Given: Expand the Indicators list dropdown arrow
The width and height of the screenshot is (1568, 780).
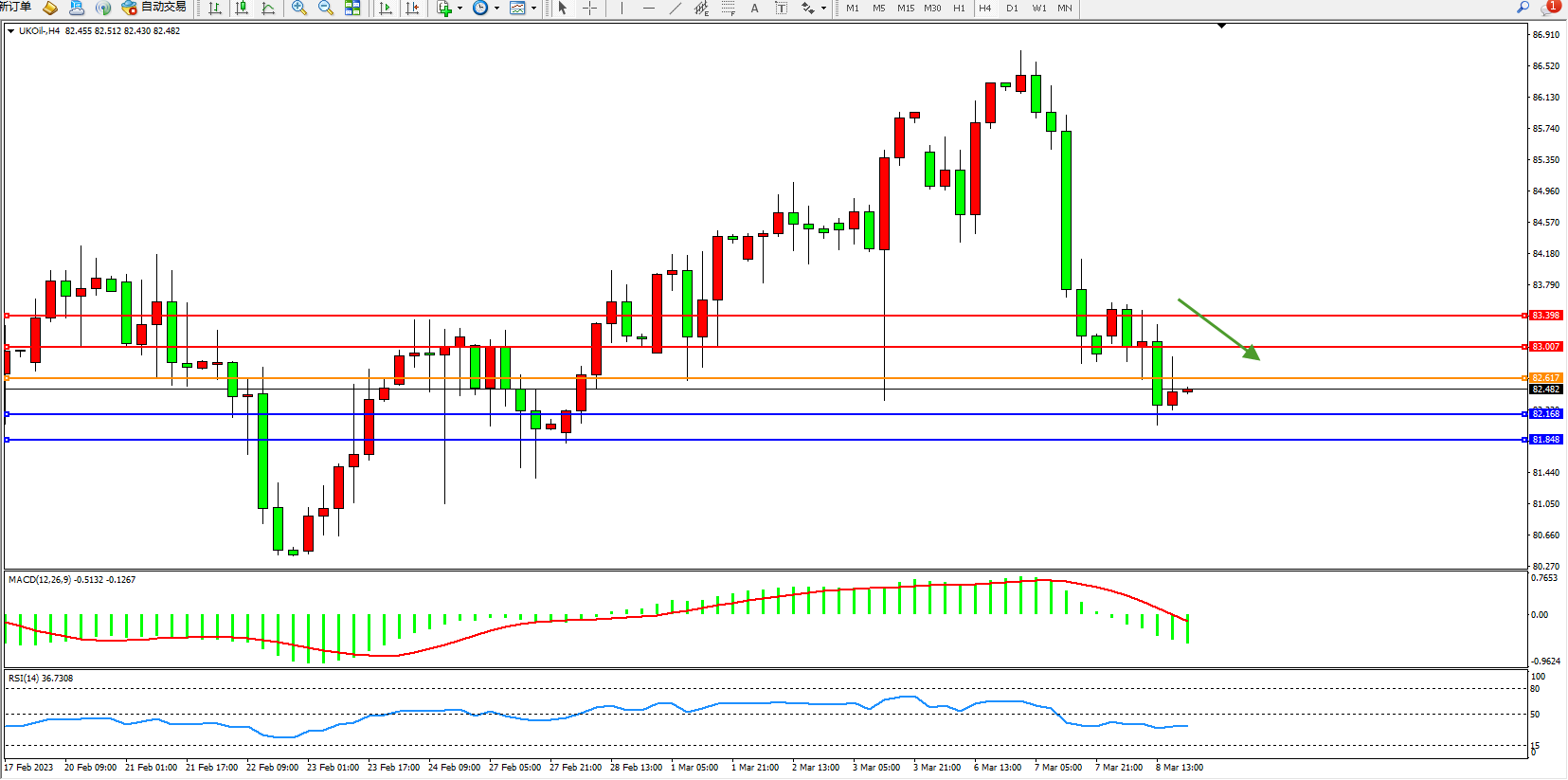Looking at the screenshot, I should (x=460, y=9).
